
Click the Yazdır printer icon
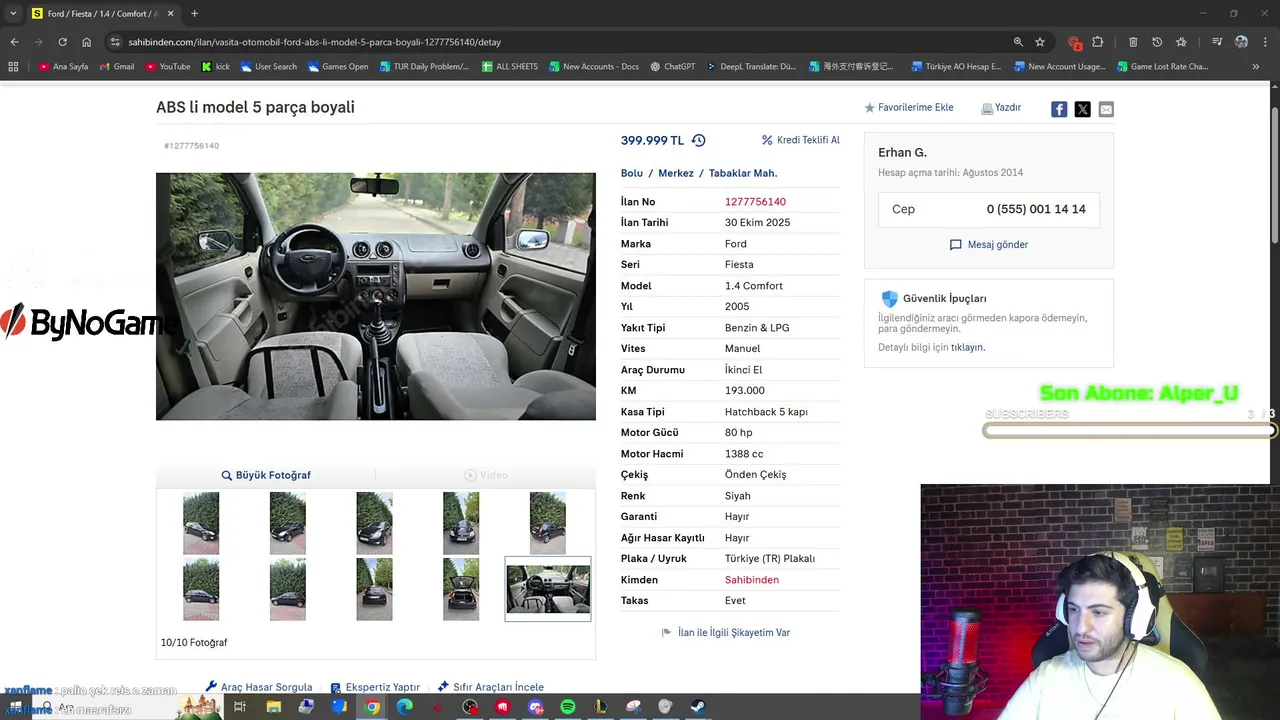point(987,108)
